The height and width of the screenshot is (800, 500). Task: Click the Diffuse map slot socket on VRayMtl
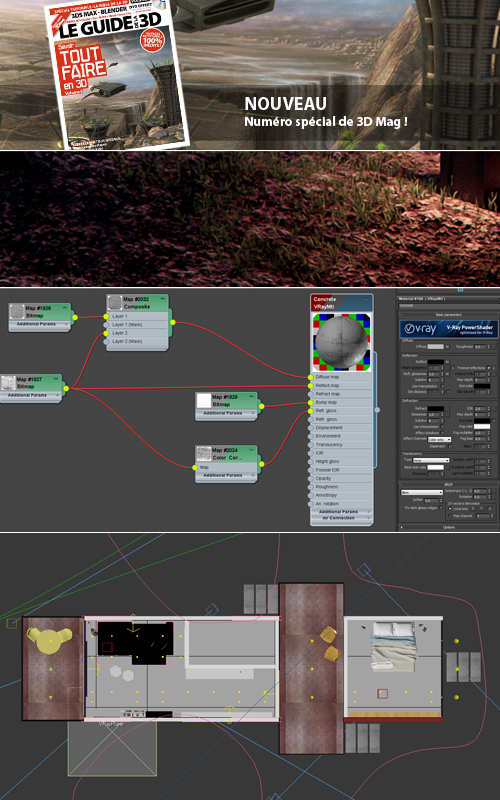(x=311, y=377)
